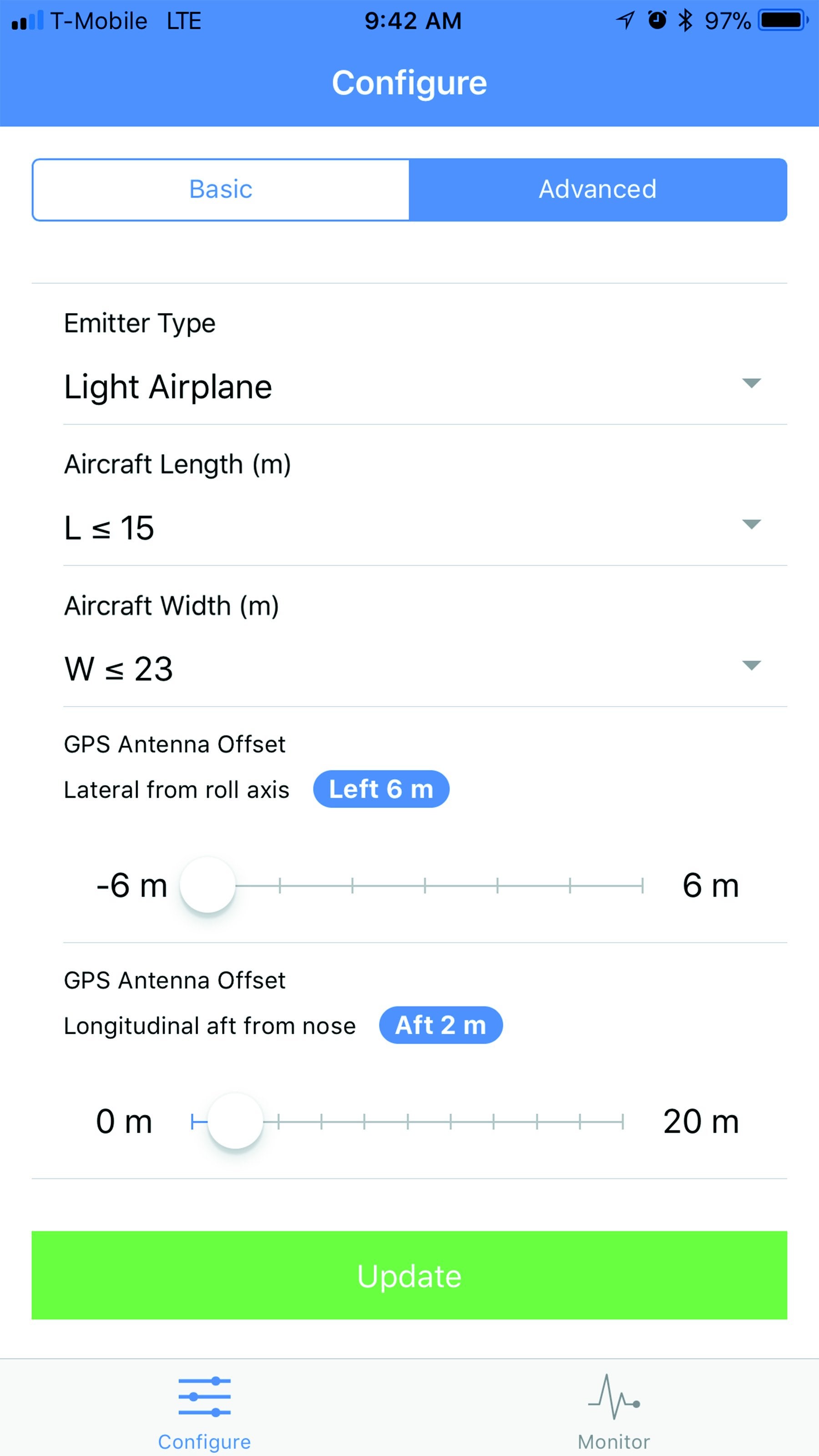The image size is (819, 1456).
Task: Tap the Configure sliders icon
Action: click(x=205, y=1396)
